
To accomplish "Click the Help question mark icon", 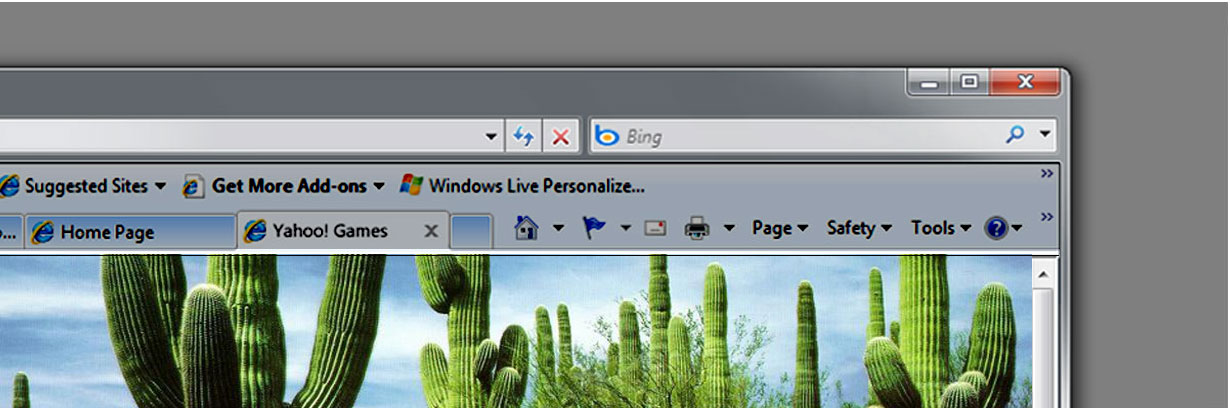I will coord(995,229).
